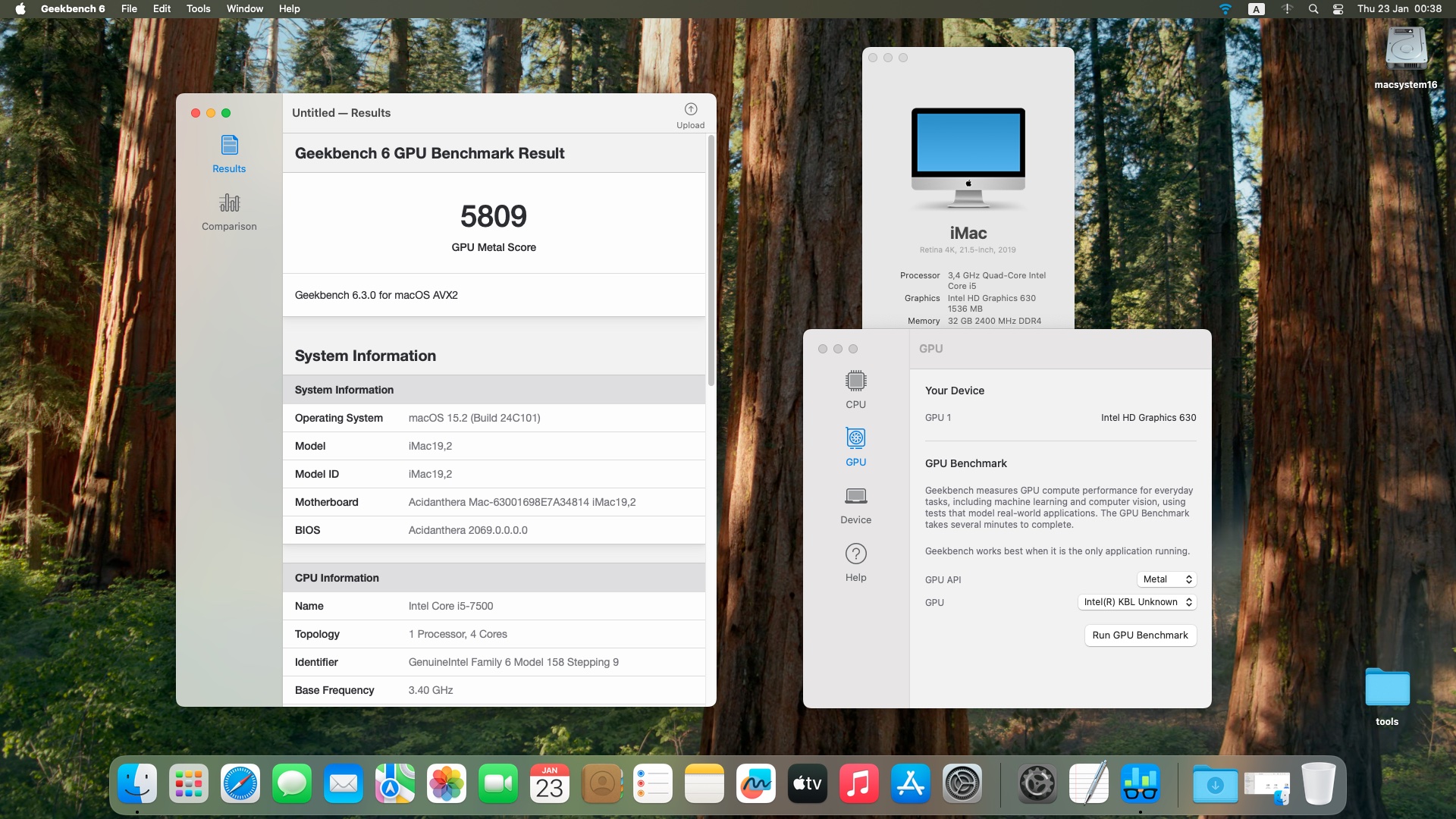Open the Window menu
The height and width of the screenshot is (819, 1456).
coord(244,9)
